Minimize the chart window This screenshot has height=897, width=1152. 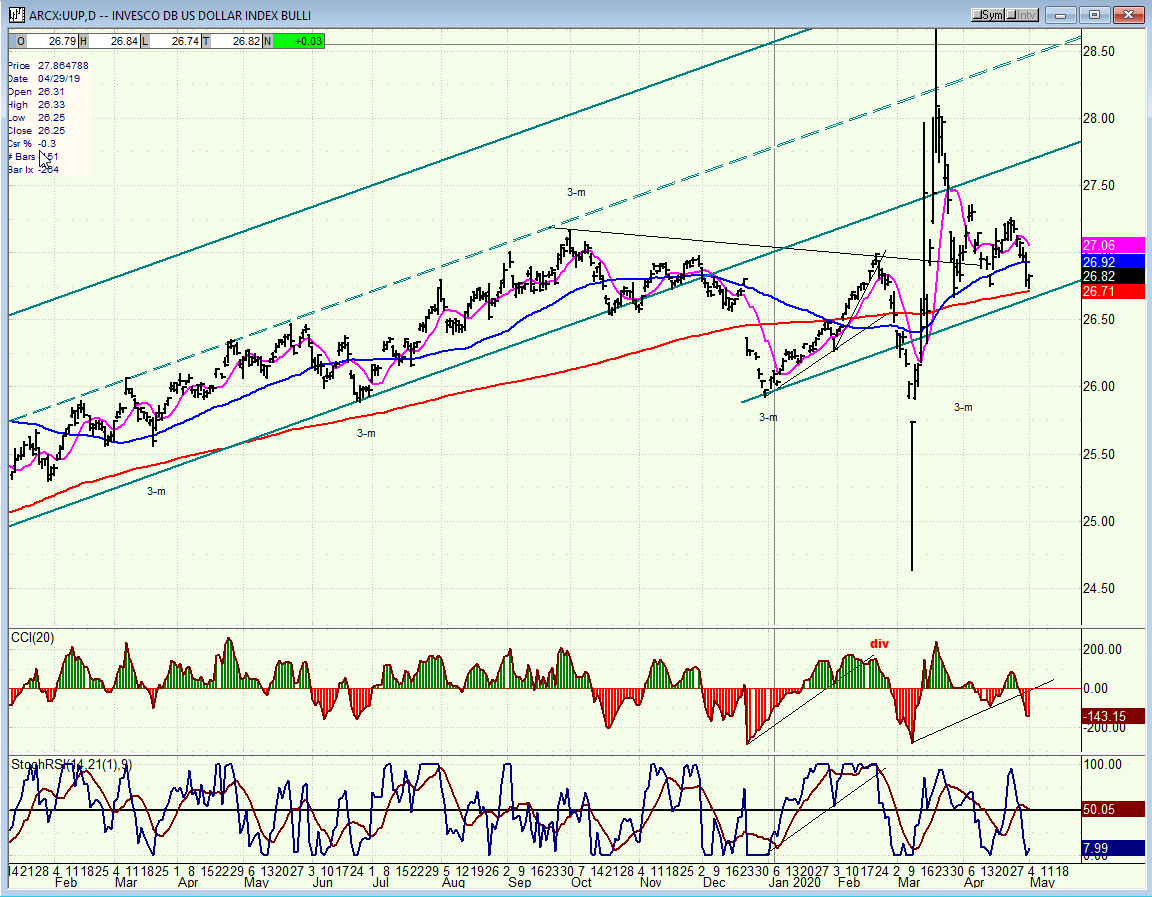[x=1061, y=15]
